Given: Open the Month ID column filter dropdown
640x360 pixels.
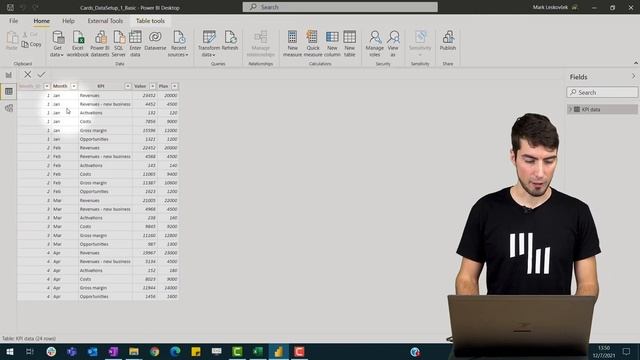Looking at the screenshot, I should [47, 86].
